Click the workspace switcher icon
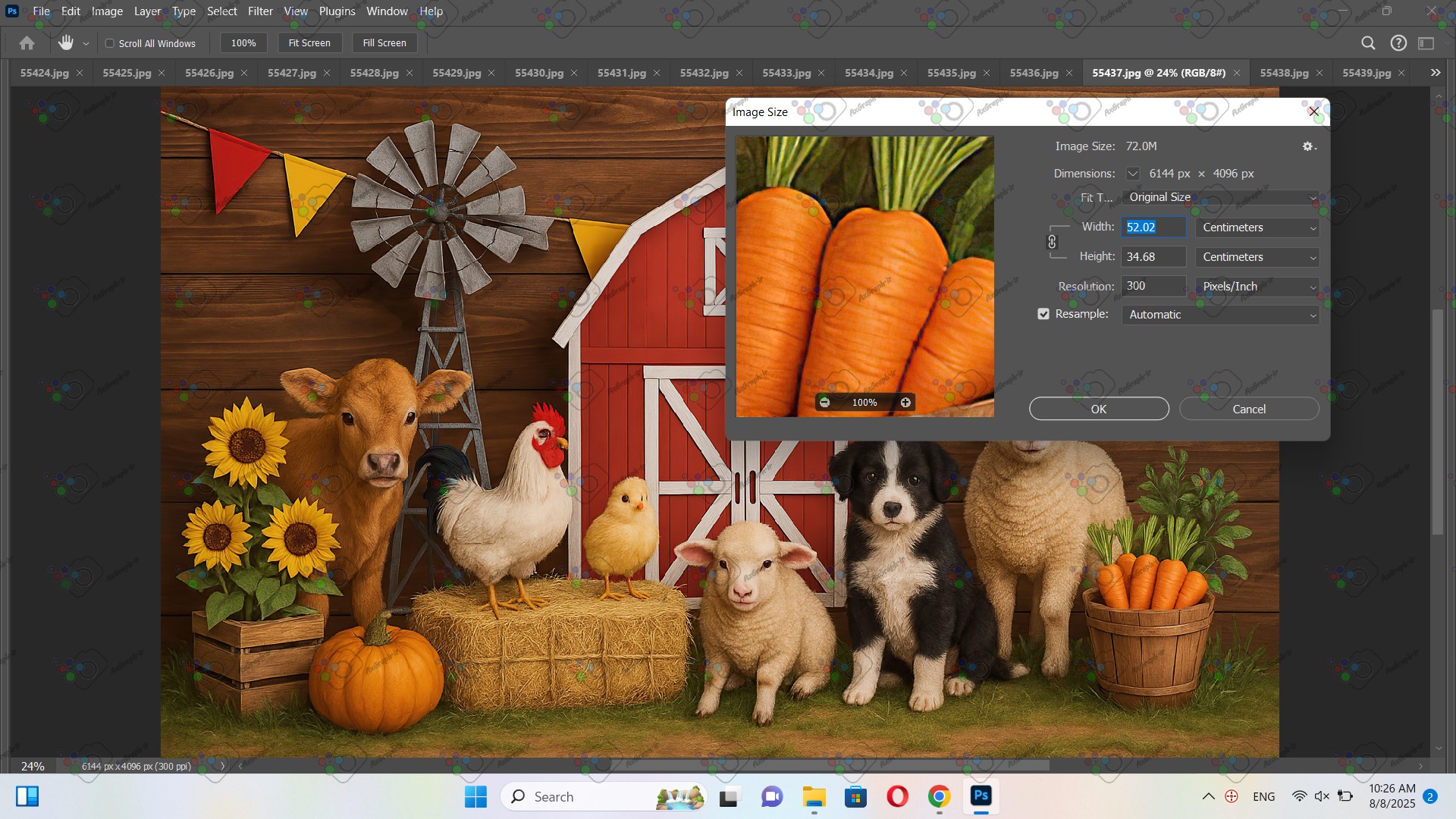Screen dimensions: 1456x819 point(1426,43)
